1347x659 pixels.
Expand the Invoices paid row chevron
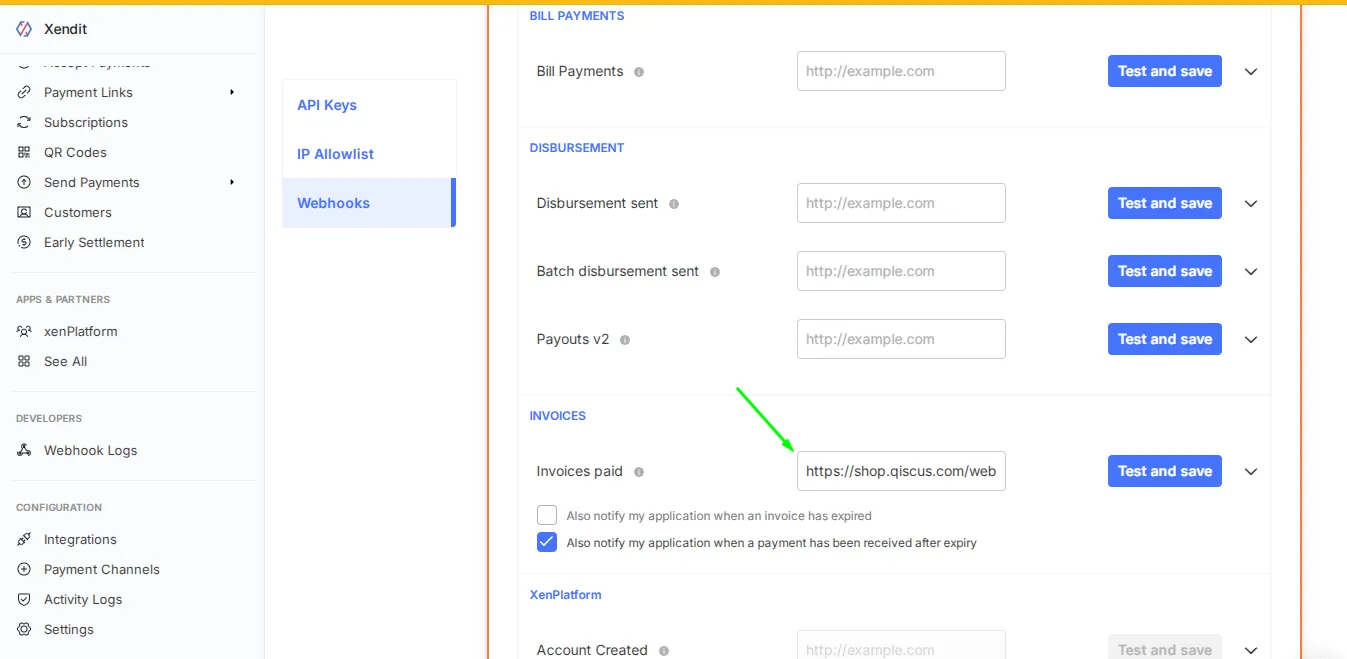pyautogui.click(x=1251, y=472)
